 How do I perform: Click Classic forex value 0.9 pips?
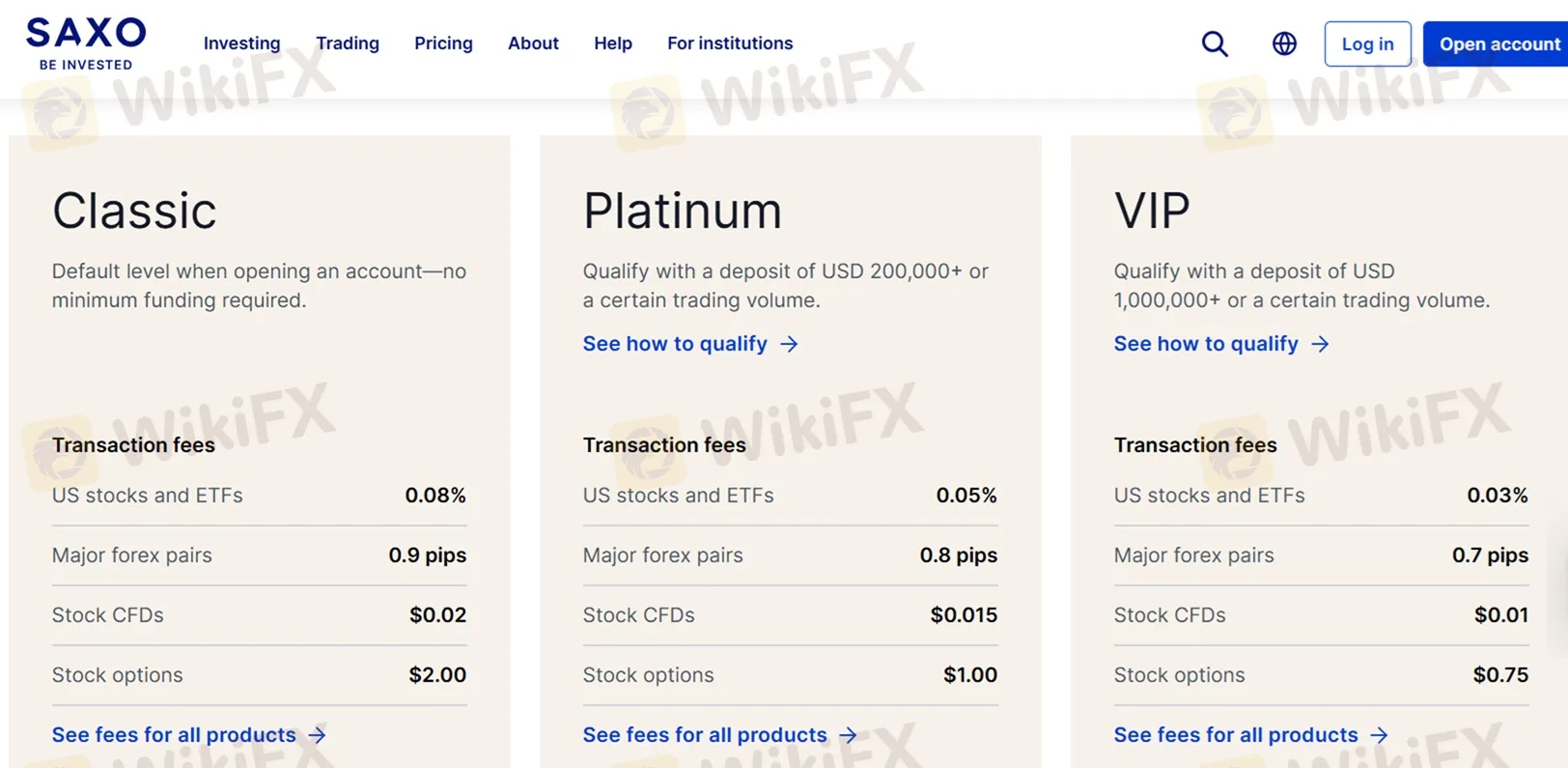pos(428,555)
